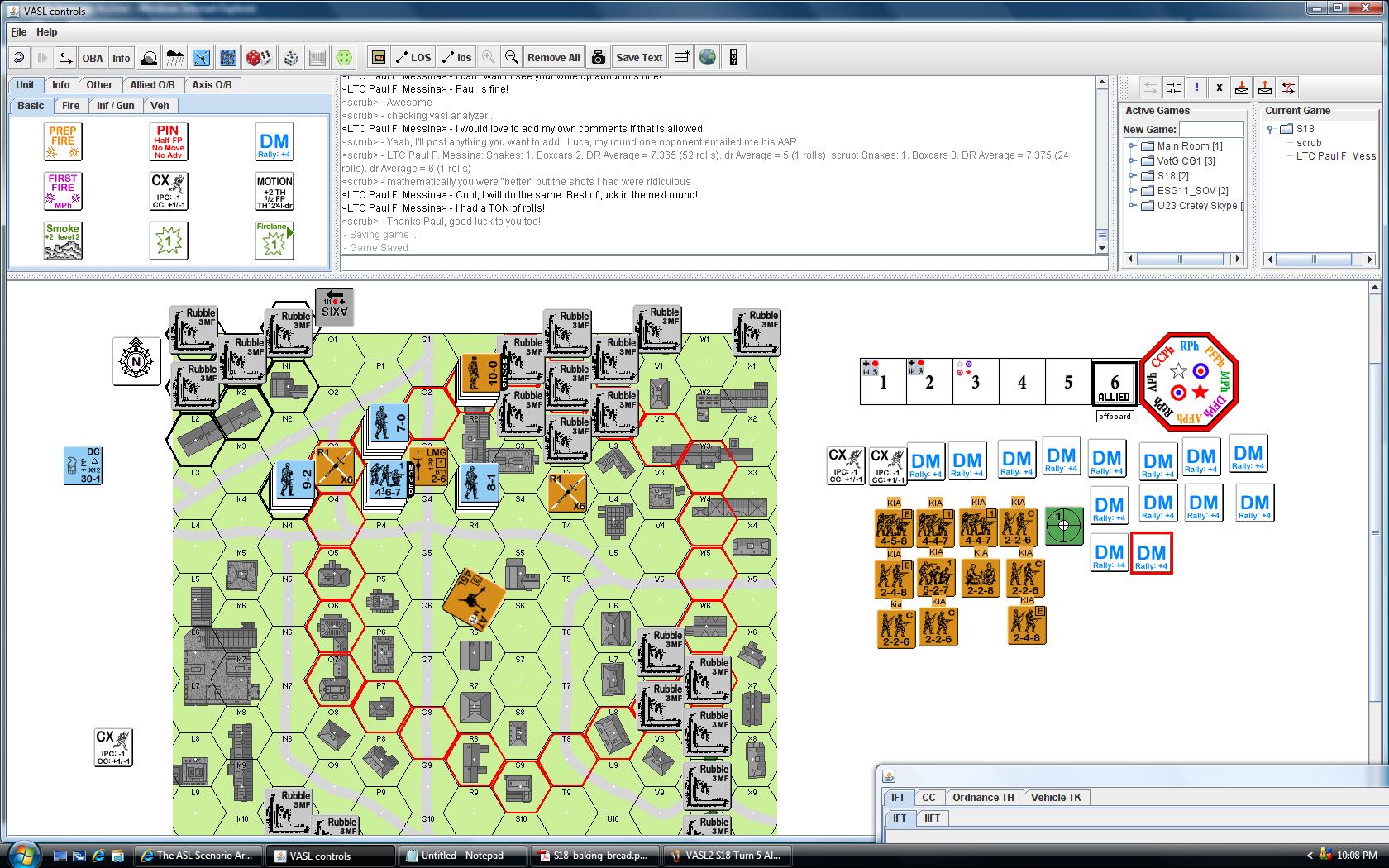Open the File menu
Viewport: 1389px width, 868px height.
pos(18,32)
